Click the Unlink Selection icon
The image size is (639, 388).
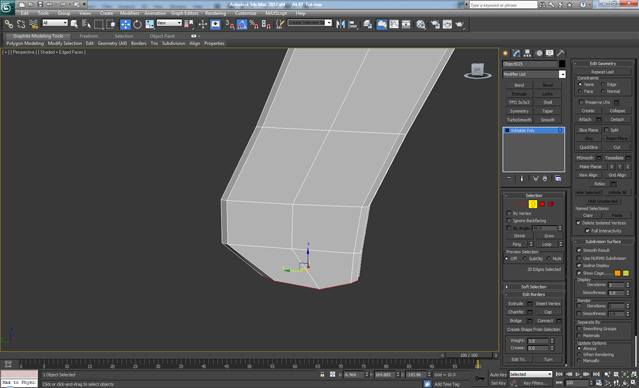[21, 24]
